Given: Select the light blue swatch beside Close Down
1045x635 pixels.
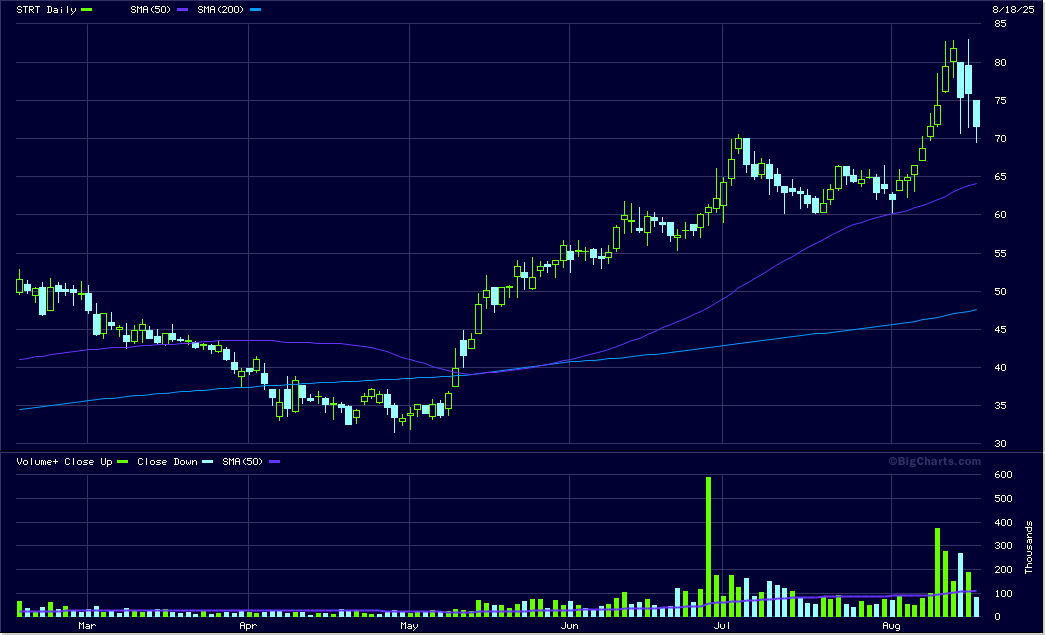Looking at the screenshot, I should coord(208,462).
